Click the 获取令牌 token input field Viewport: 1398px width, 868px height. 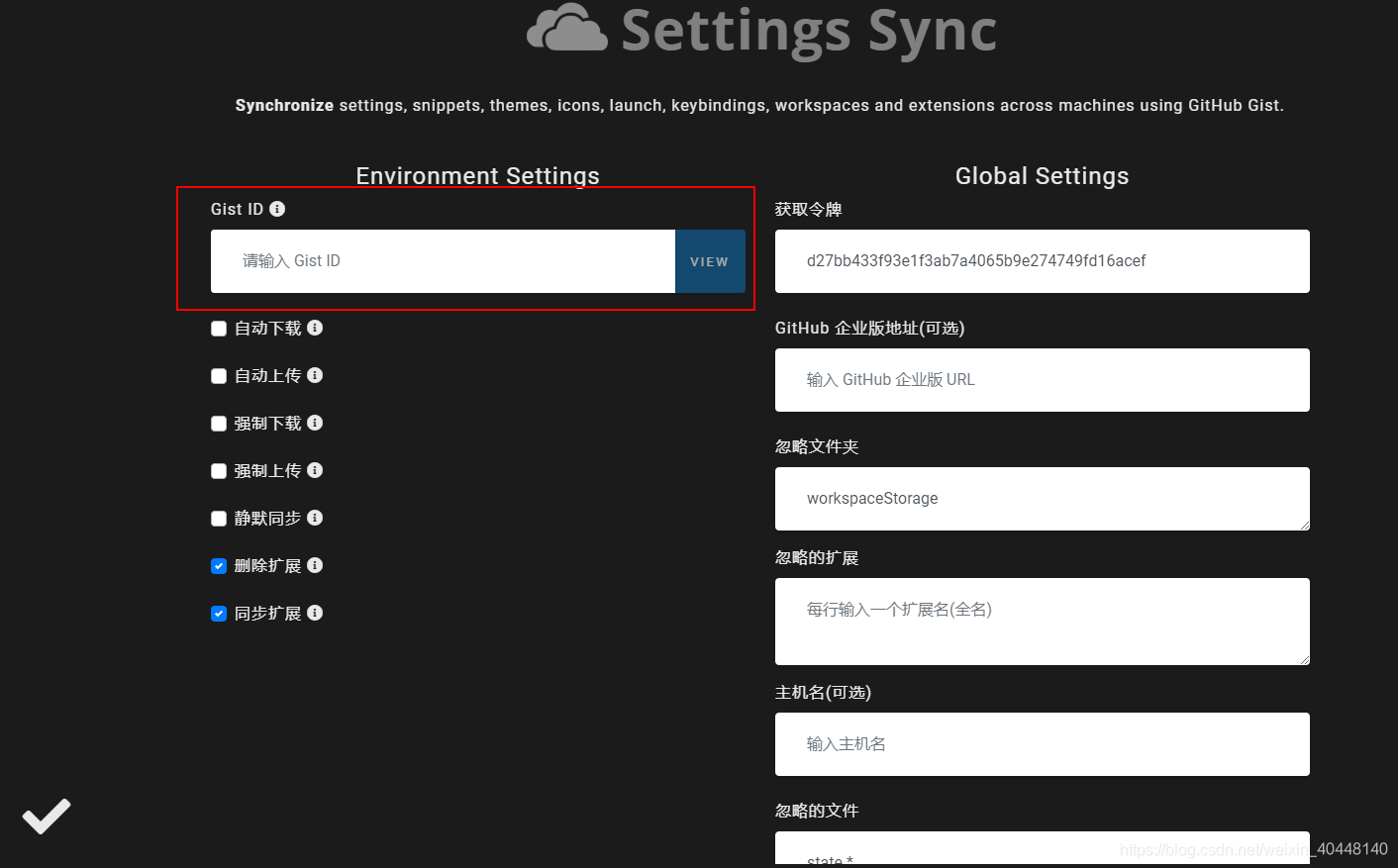tap(1043, 261)
